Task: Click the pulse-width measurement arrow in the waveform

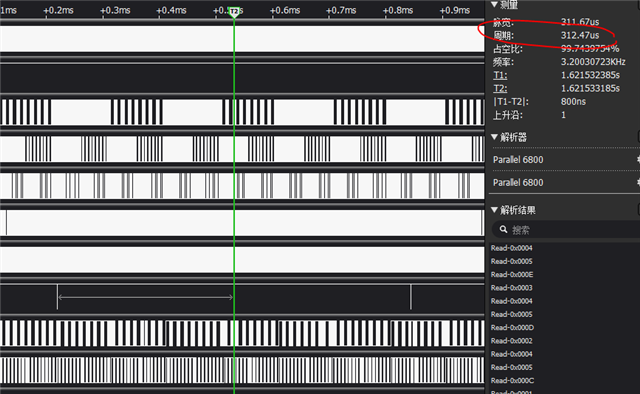Action: (145, 297)
